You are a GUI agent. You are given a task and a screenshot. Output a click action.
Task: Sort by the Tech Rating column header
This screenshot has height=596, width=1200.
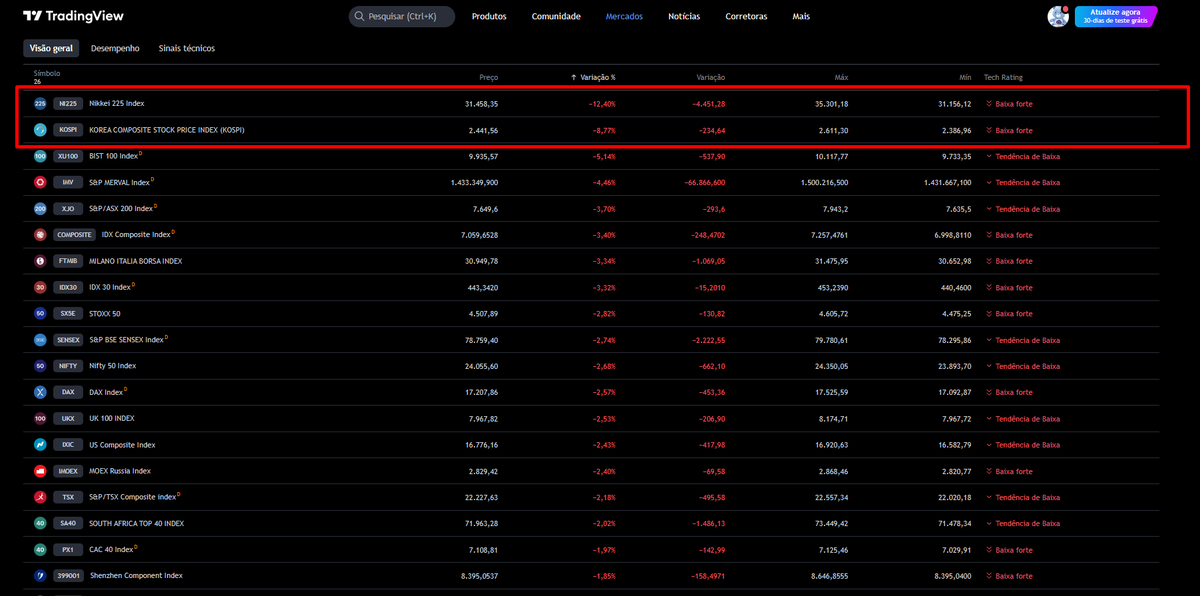1003,77
